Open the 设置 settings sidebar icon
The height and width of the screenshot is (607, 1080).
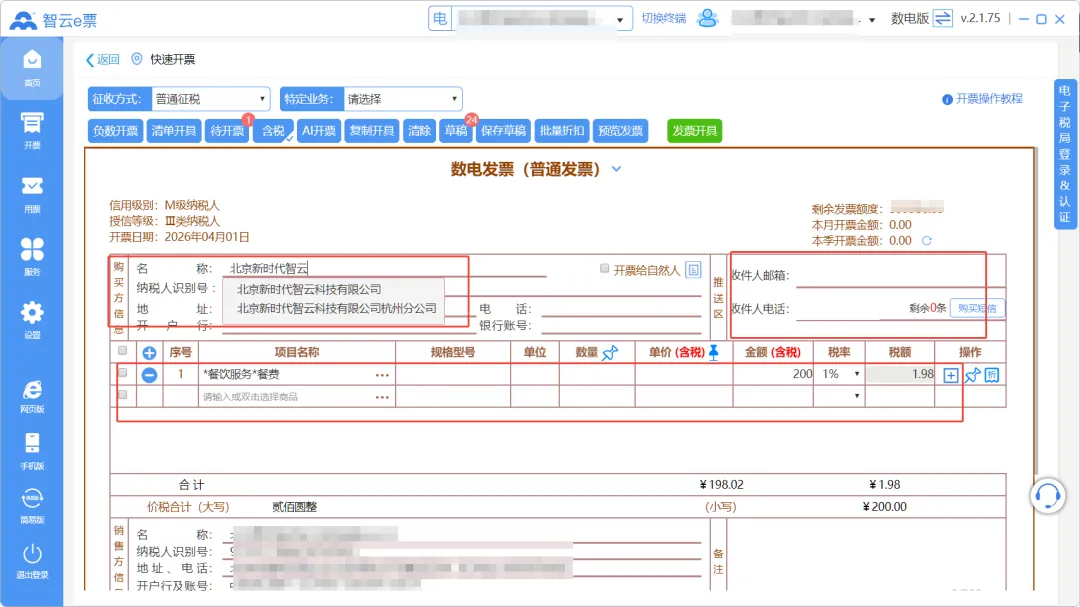tap(32, 320)
